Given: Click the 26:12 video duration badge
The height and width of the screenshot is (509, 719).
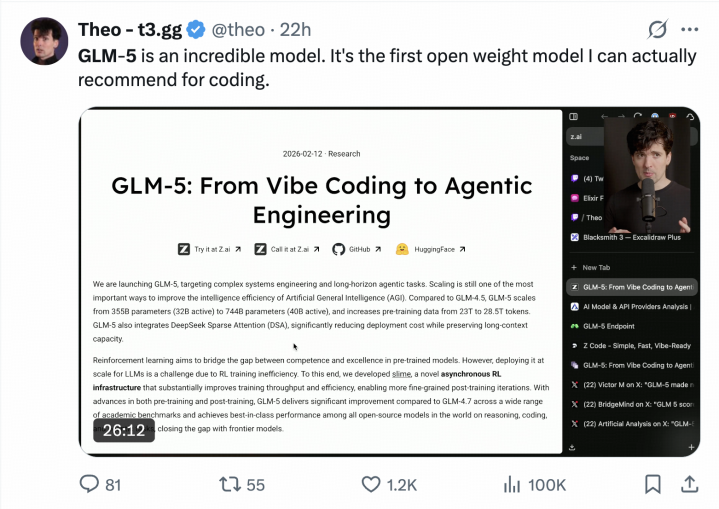Looking at the screenshot, I should click(x=124, y=431).
